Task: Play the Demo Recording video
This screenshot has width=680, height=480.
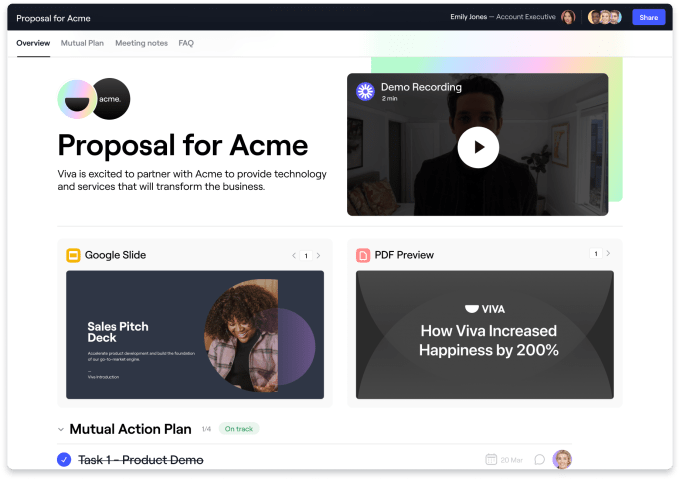Action: click(x=478, y=147)
